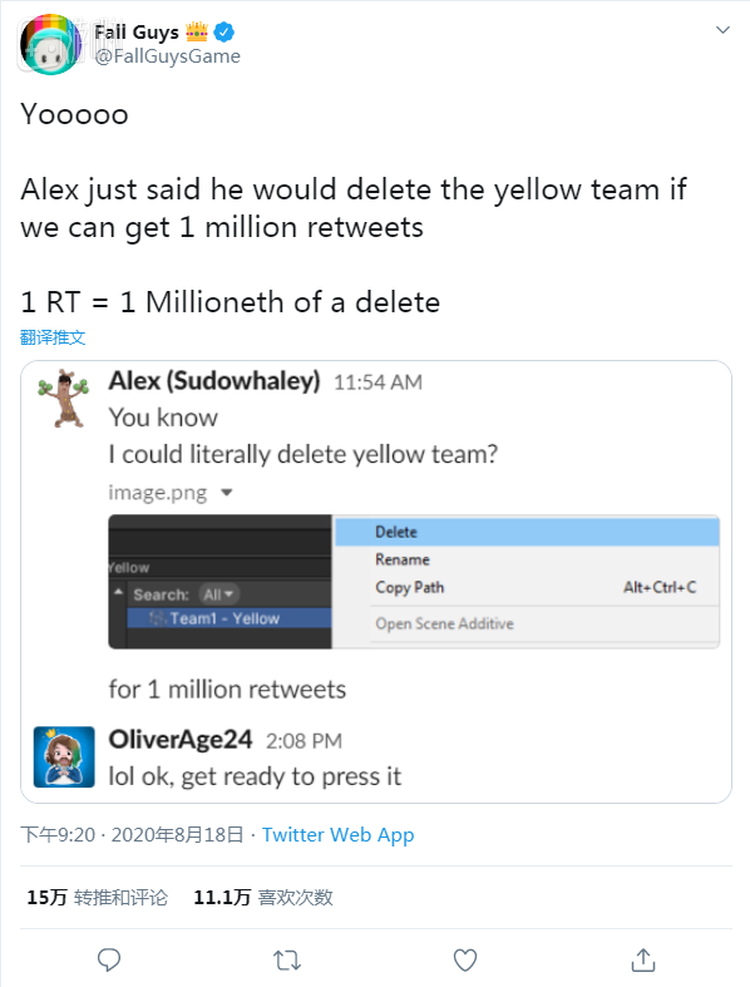Open the Twitter Web App link

point(337,835)
